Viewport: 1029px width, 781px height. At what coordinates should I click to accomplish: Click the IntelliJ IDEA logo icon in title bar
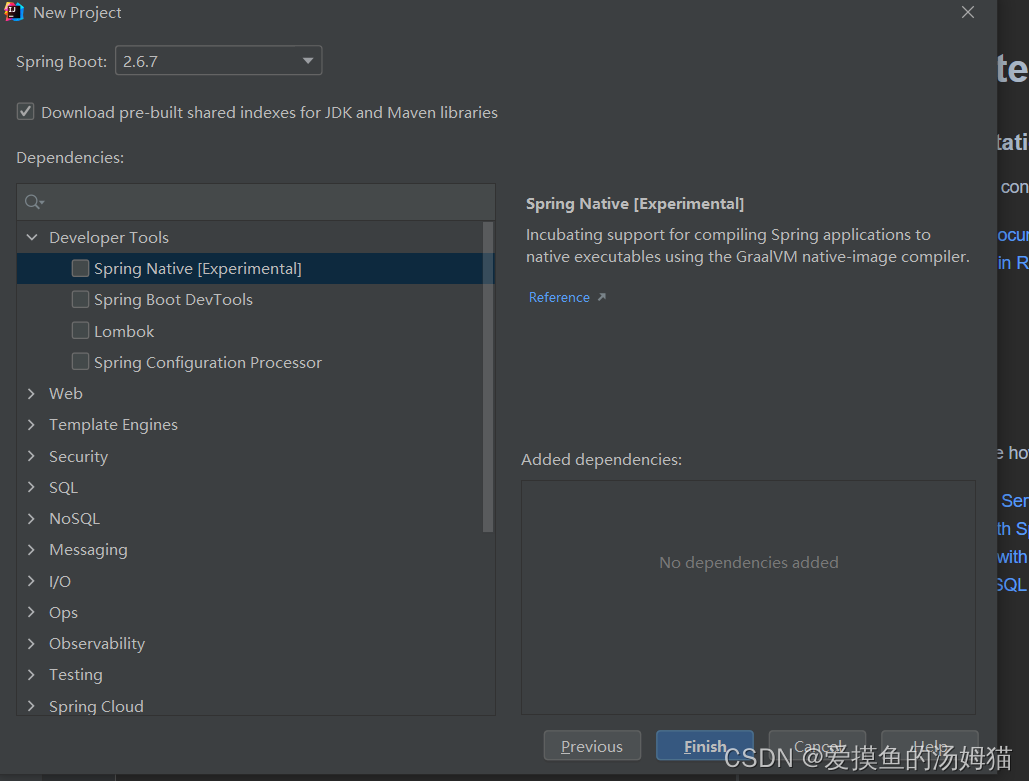pos(13,12)
